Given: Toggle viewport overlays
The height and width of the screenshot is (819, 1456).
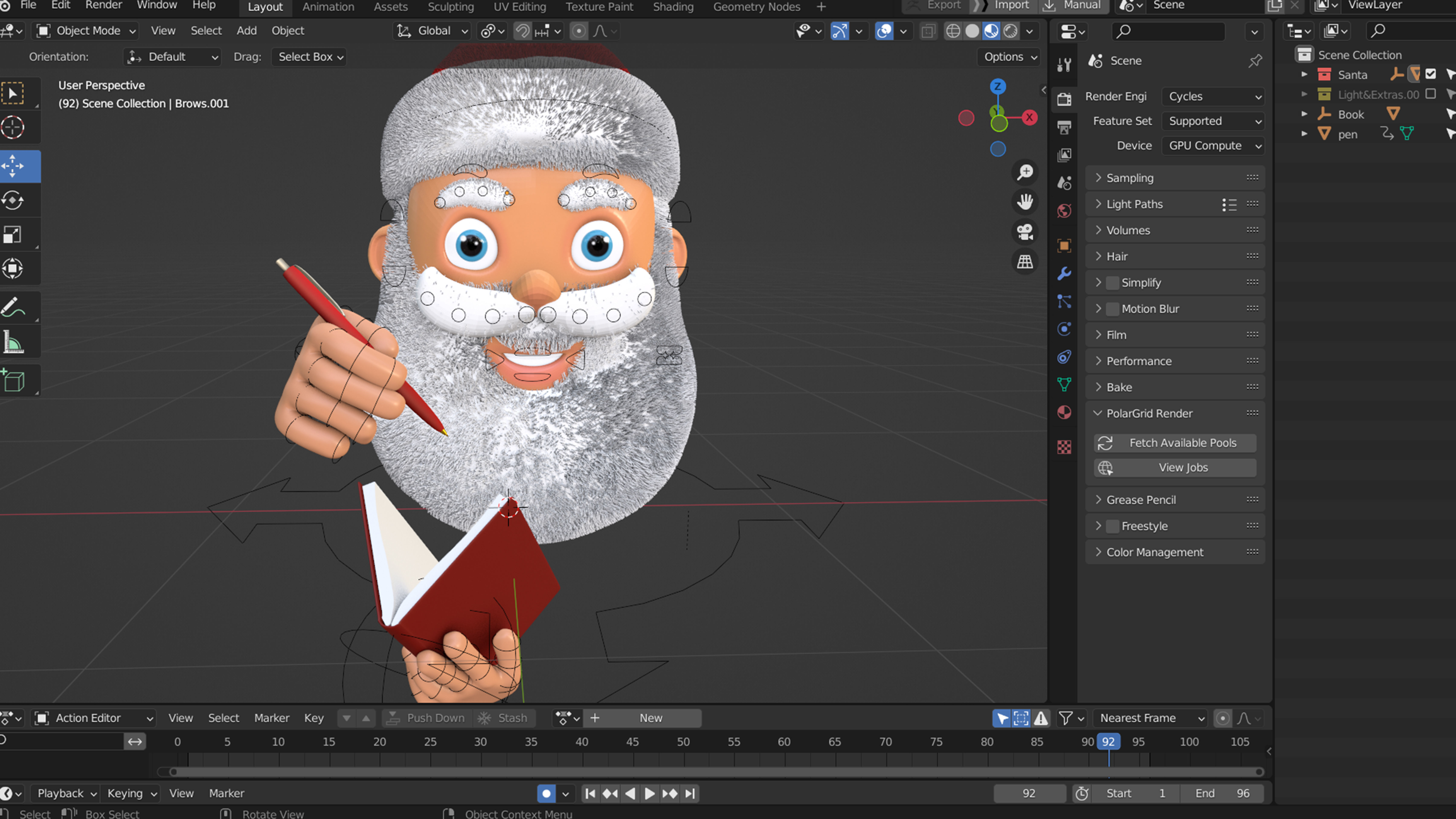Looking at the screenshot, I should 884,31.
